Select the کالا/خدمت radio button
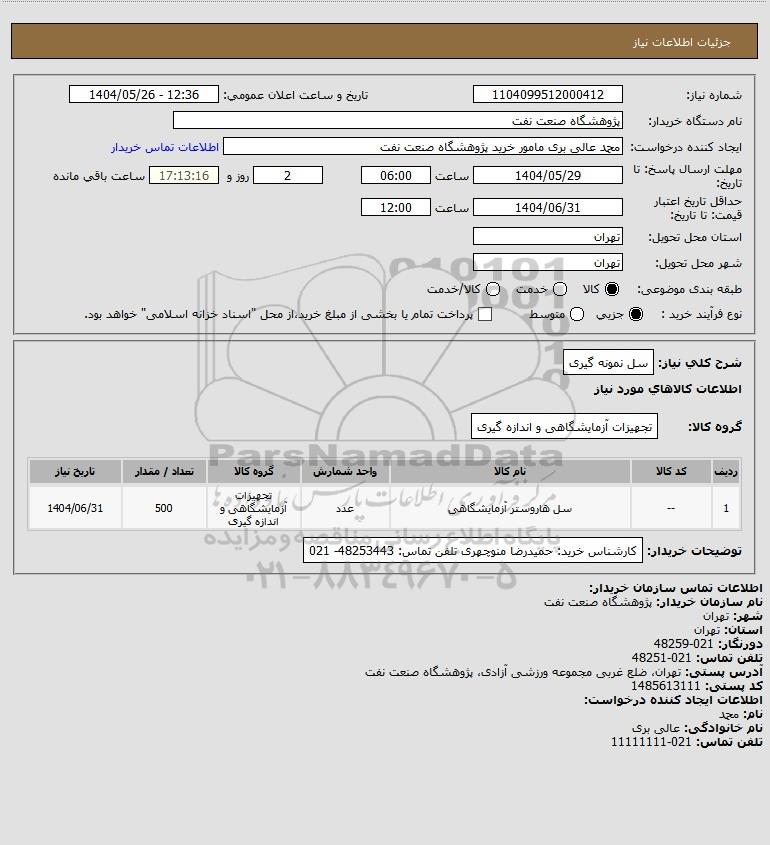770x845 pixels. (492, 289)
